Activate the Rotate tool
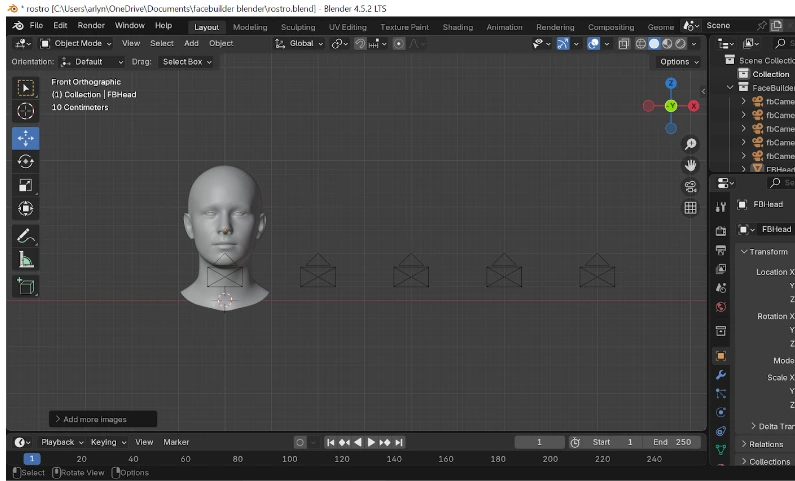The height and width of the screenshot is (481, 795). [x=26, y=161]
